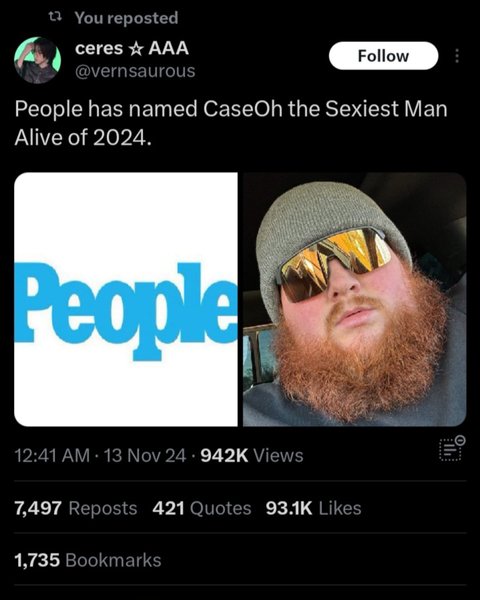This screenshot has height=600, width=480.
Task: Open the 1,735 Bookmarks count
Action: (x=88, y=560)
